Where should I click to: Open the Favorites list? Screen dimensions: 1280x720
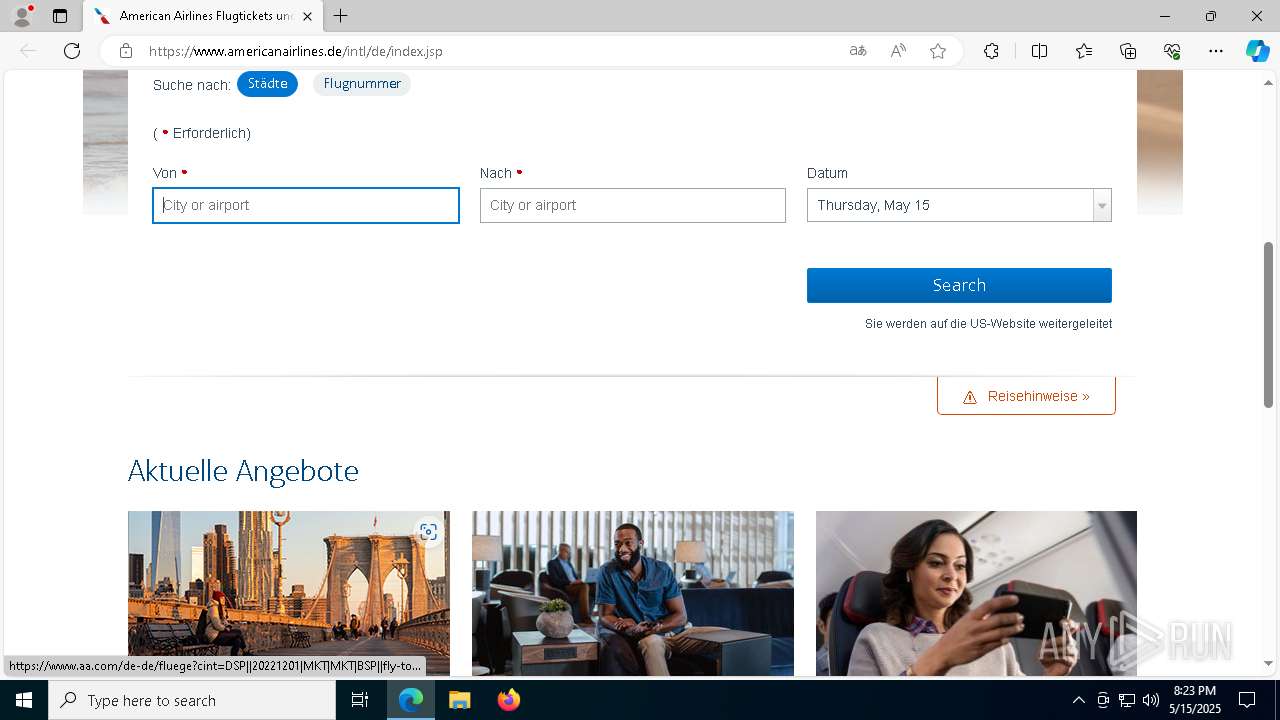pyautogui.click(x=1084, y=51)
